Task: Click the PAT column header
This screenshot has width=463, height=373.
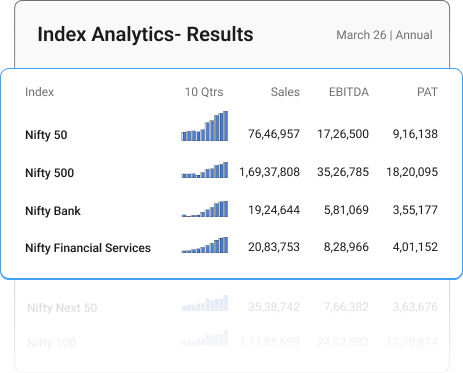Action: 427,92
